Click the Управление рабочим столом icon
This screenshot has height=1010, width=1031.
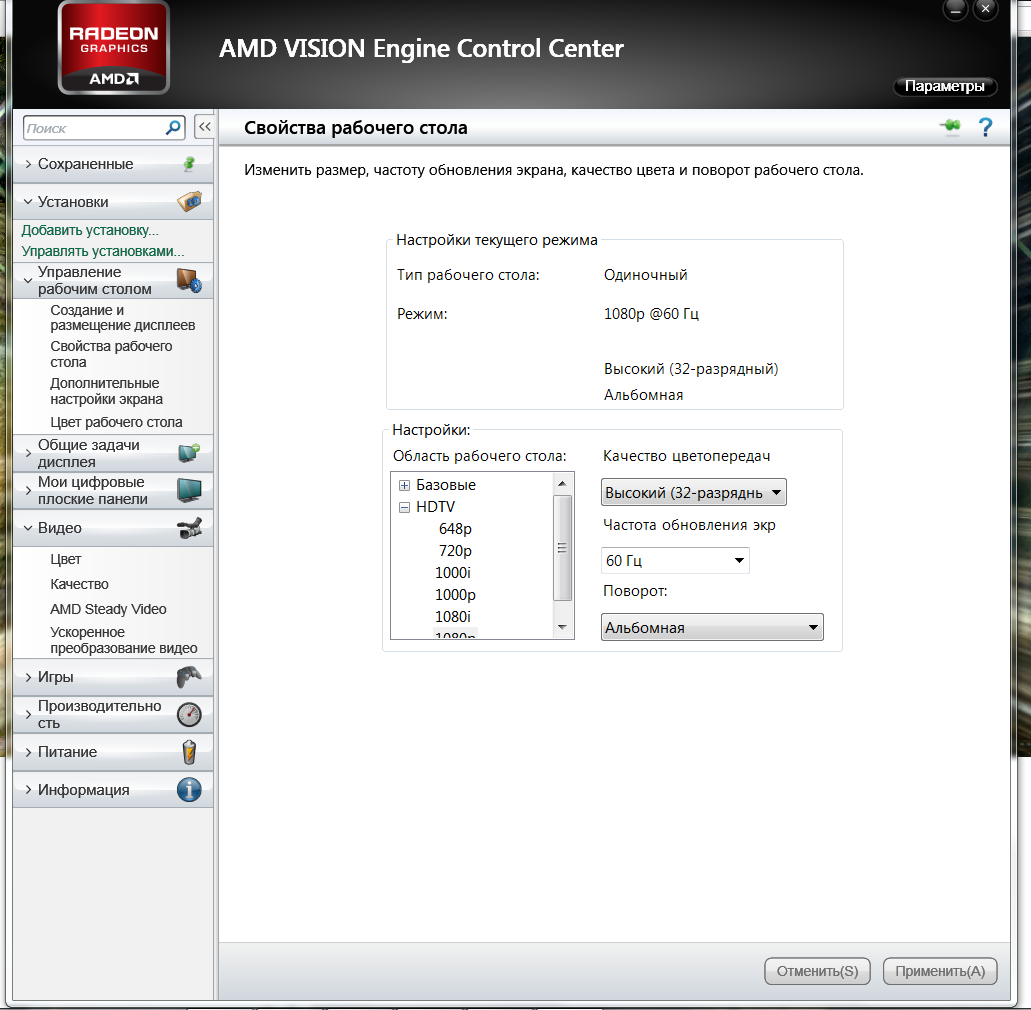point(189,280)
